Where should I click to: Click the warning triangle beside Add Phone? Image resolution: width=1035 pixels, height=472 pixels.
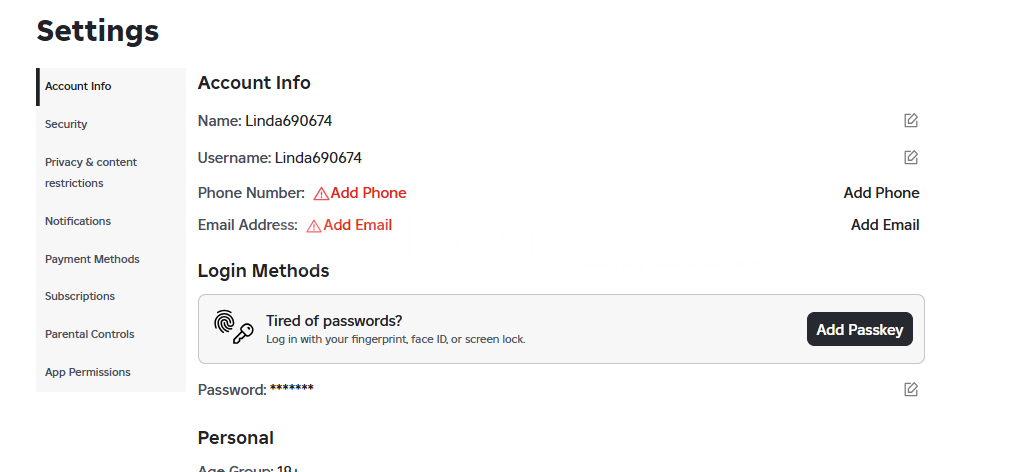pos(321,193)
